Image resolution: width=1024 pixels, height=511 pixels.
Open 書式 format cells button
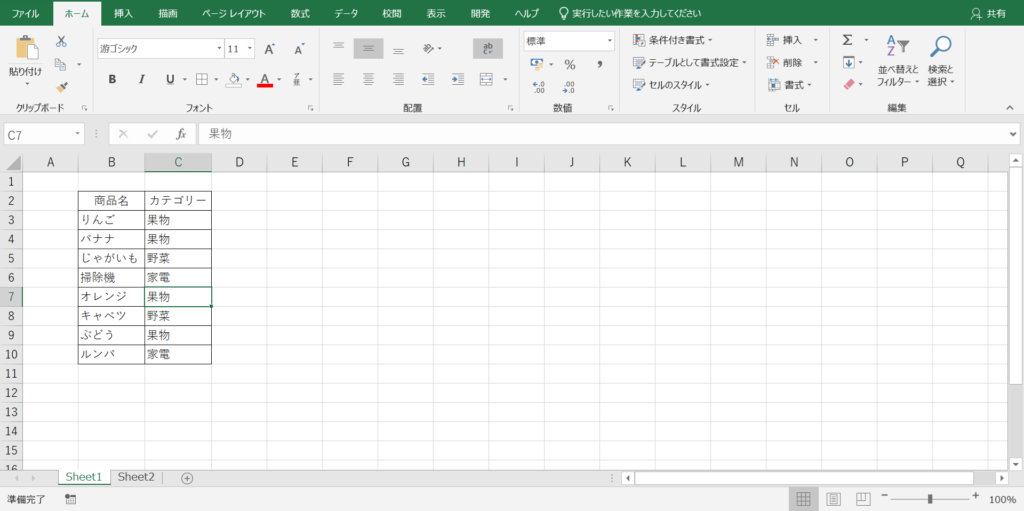(x=790, y=85)
